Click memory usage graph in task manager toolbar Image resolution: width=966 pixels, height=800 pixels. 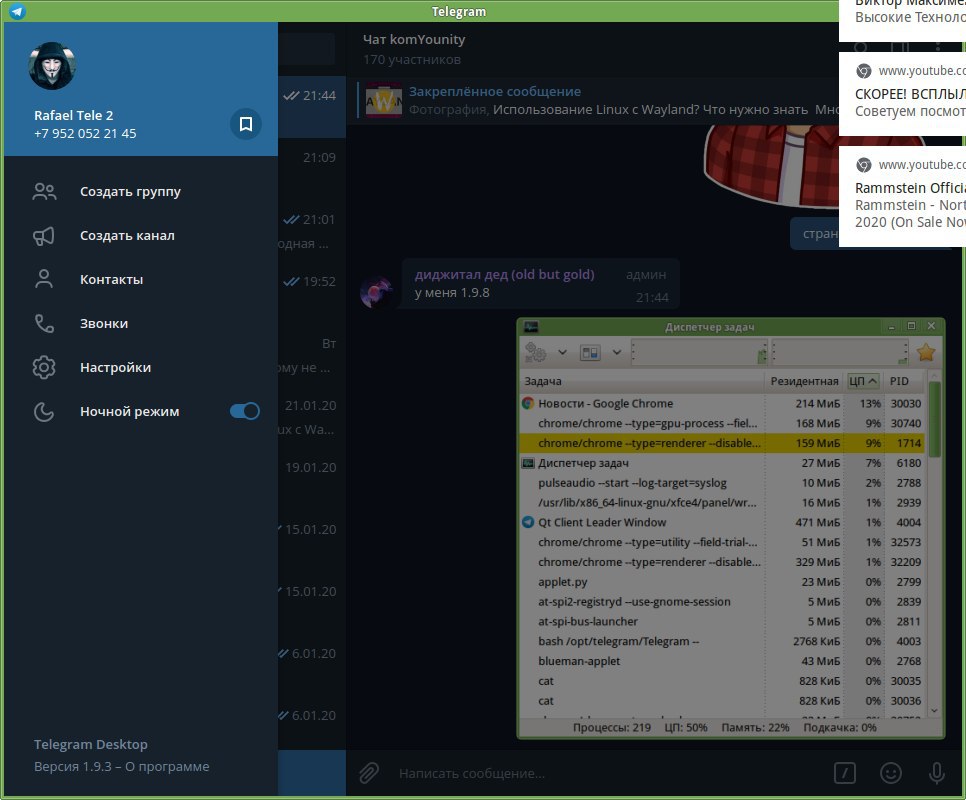click(840, 352)
